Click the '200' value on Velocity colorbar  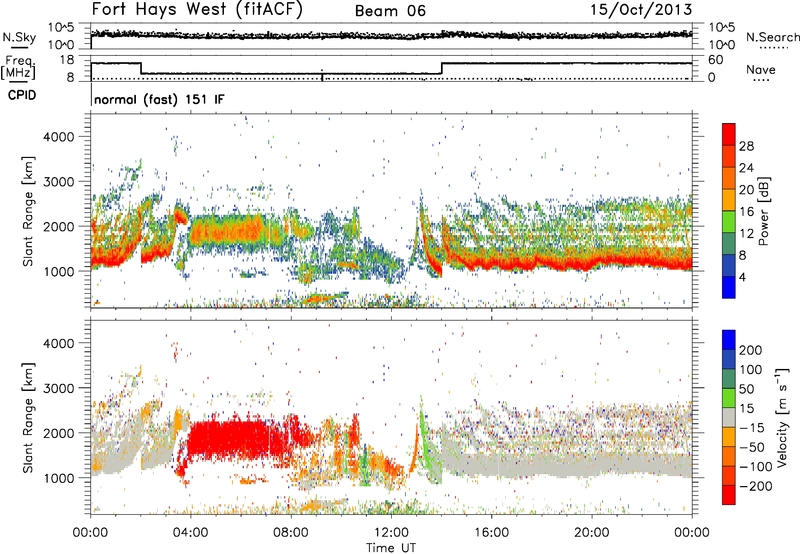(x=751, y=350)
